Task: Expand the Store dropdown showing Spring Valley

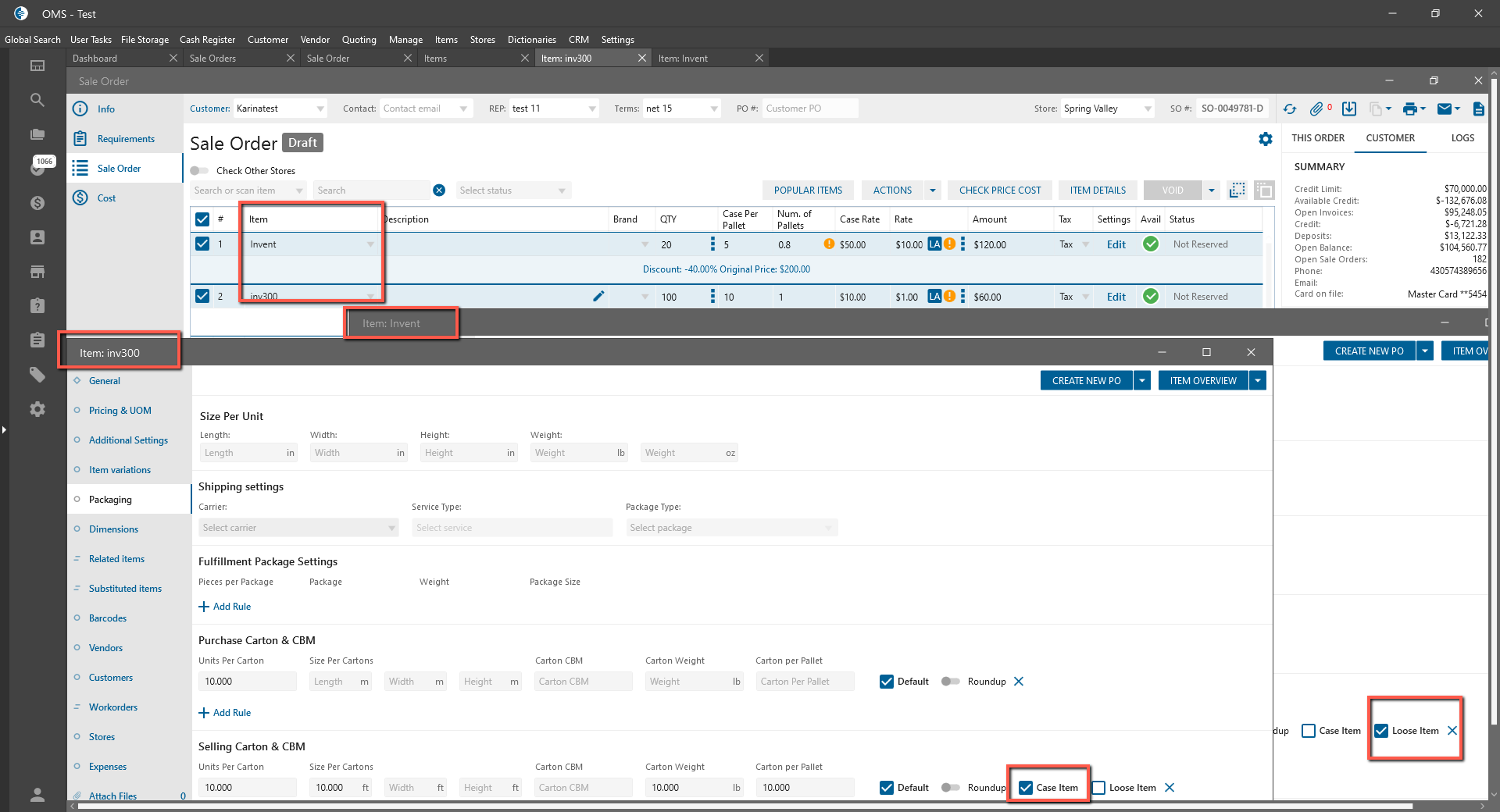Action: pyautogui.click(x=1148, y=109)
